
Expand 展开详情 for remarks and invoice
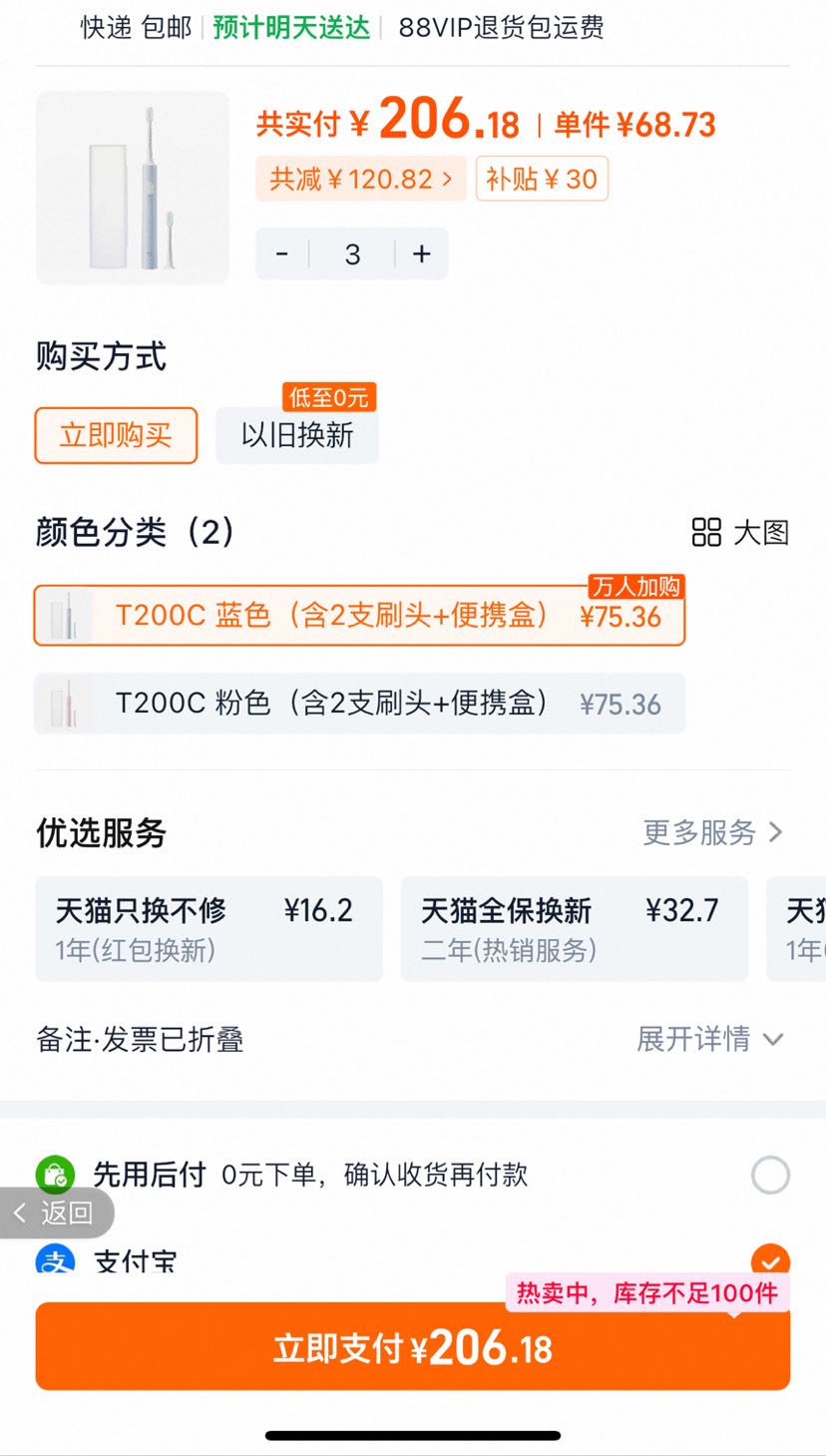[710, 1039]
